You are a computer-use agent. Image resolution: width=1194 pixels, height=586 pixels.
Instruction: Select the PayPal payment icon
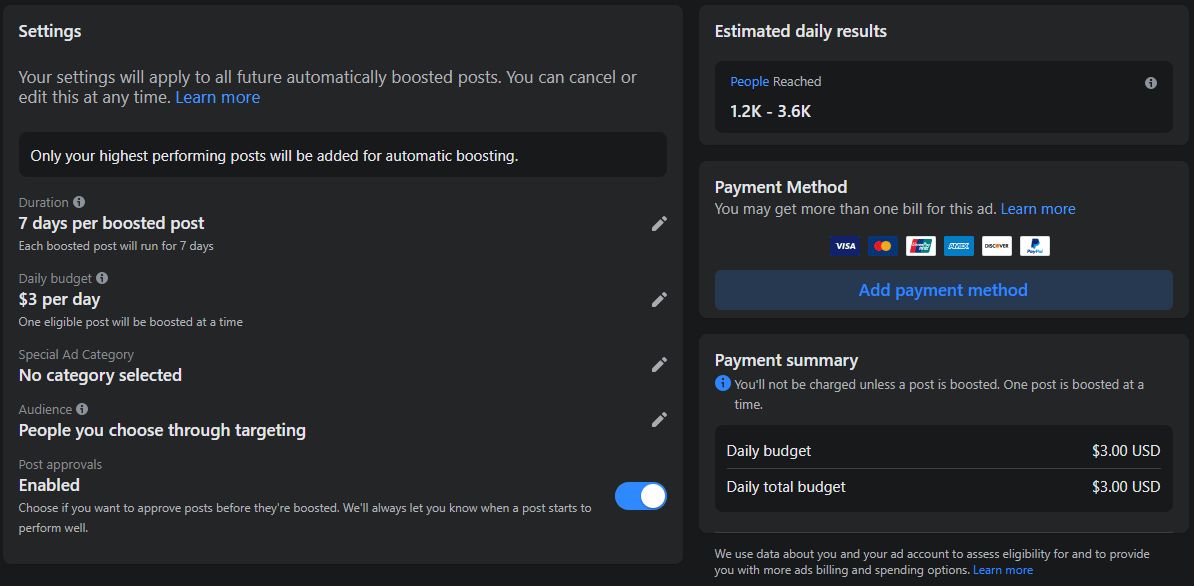coord(1034,246)
